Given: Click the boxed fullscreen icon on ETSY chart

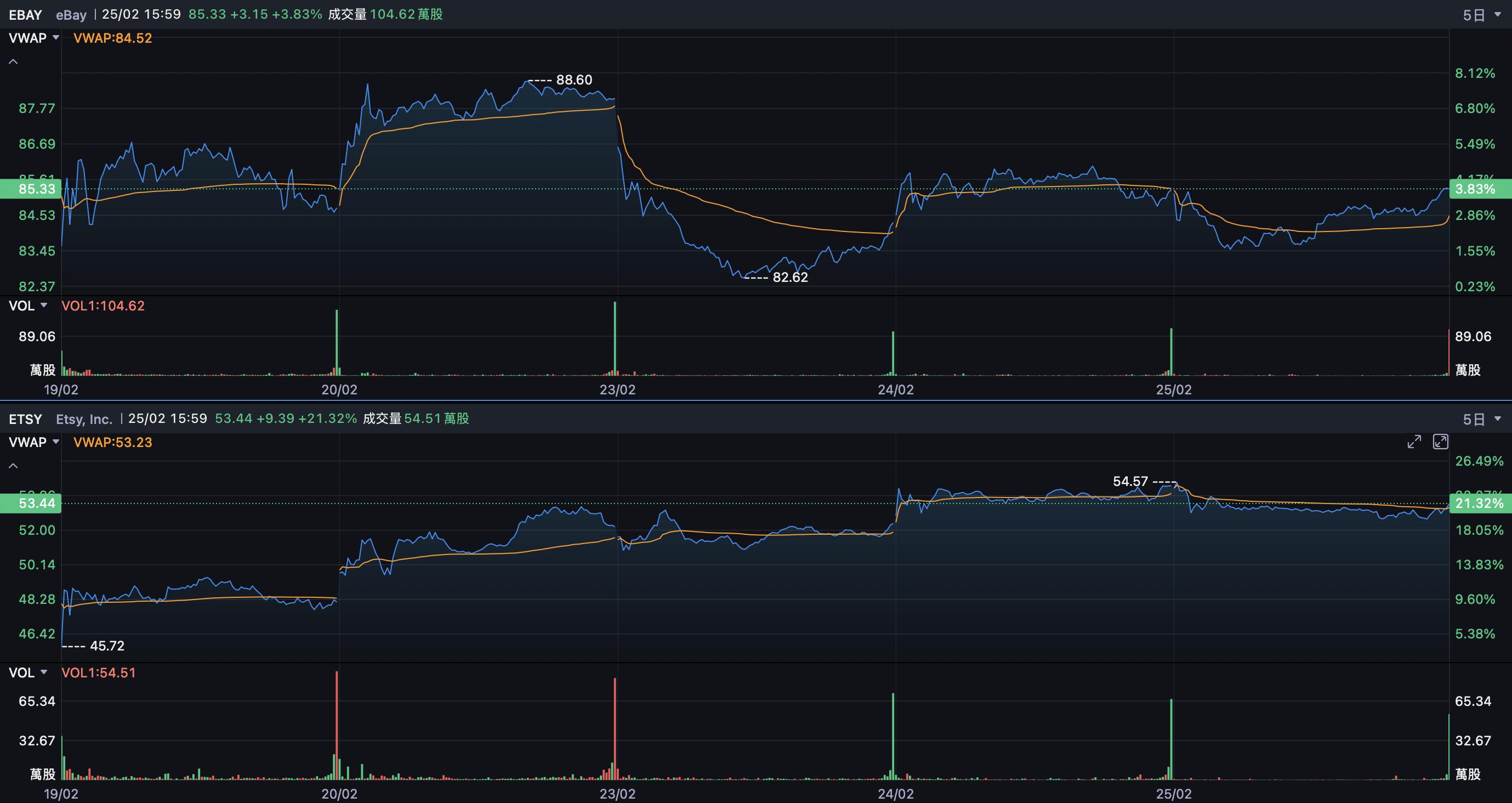Looking at the screenshot, I should [x=1440, y=442].
